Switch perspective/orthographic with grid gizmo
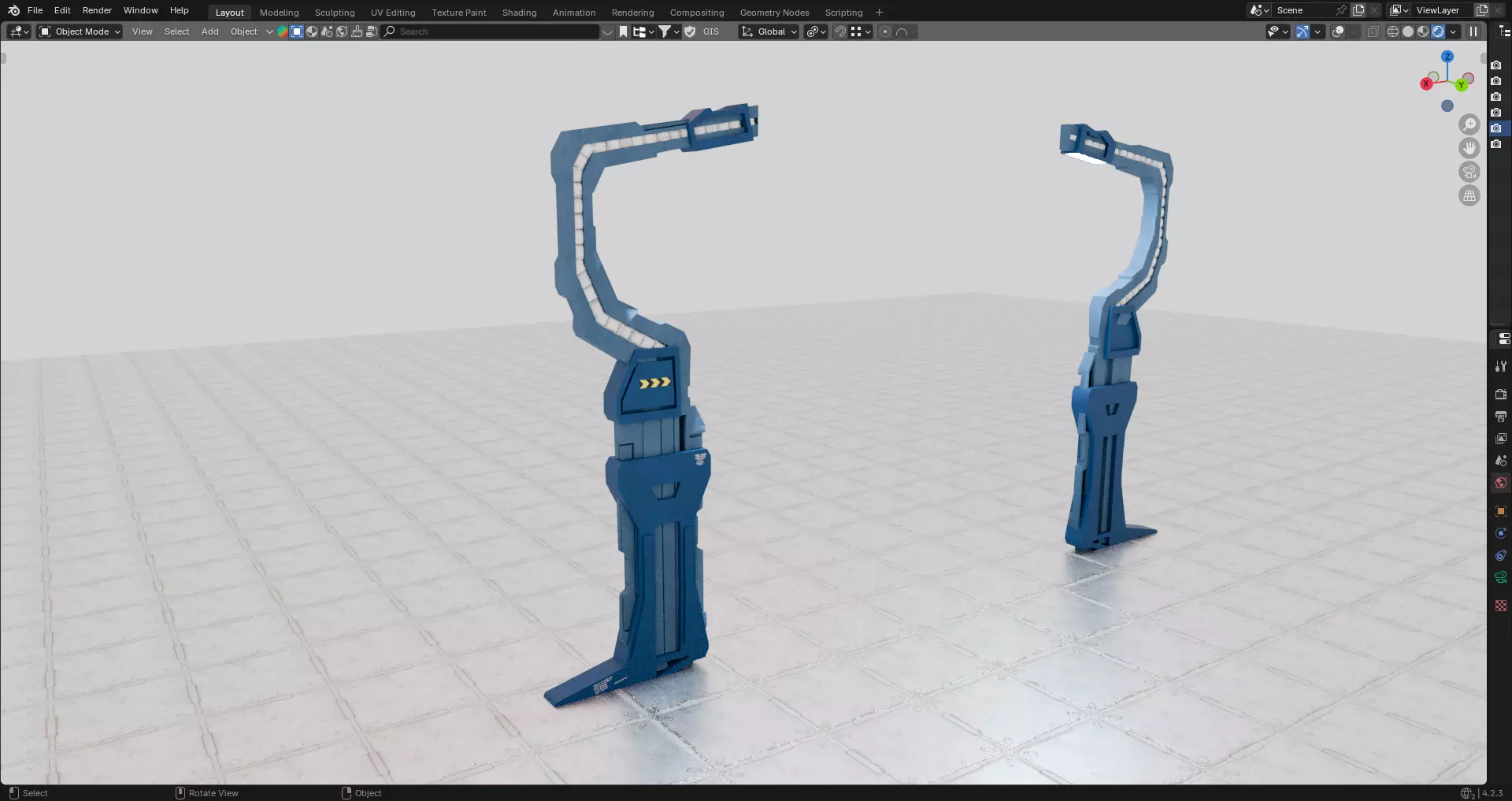The image size is (1512, 801). [1469, 196]
